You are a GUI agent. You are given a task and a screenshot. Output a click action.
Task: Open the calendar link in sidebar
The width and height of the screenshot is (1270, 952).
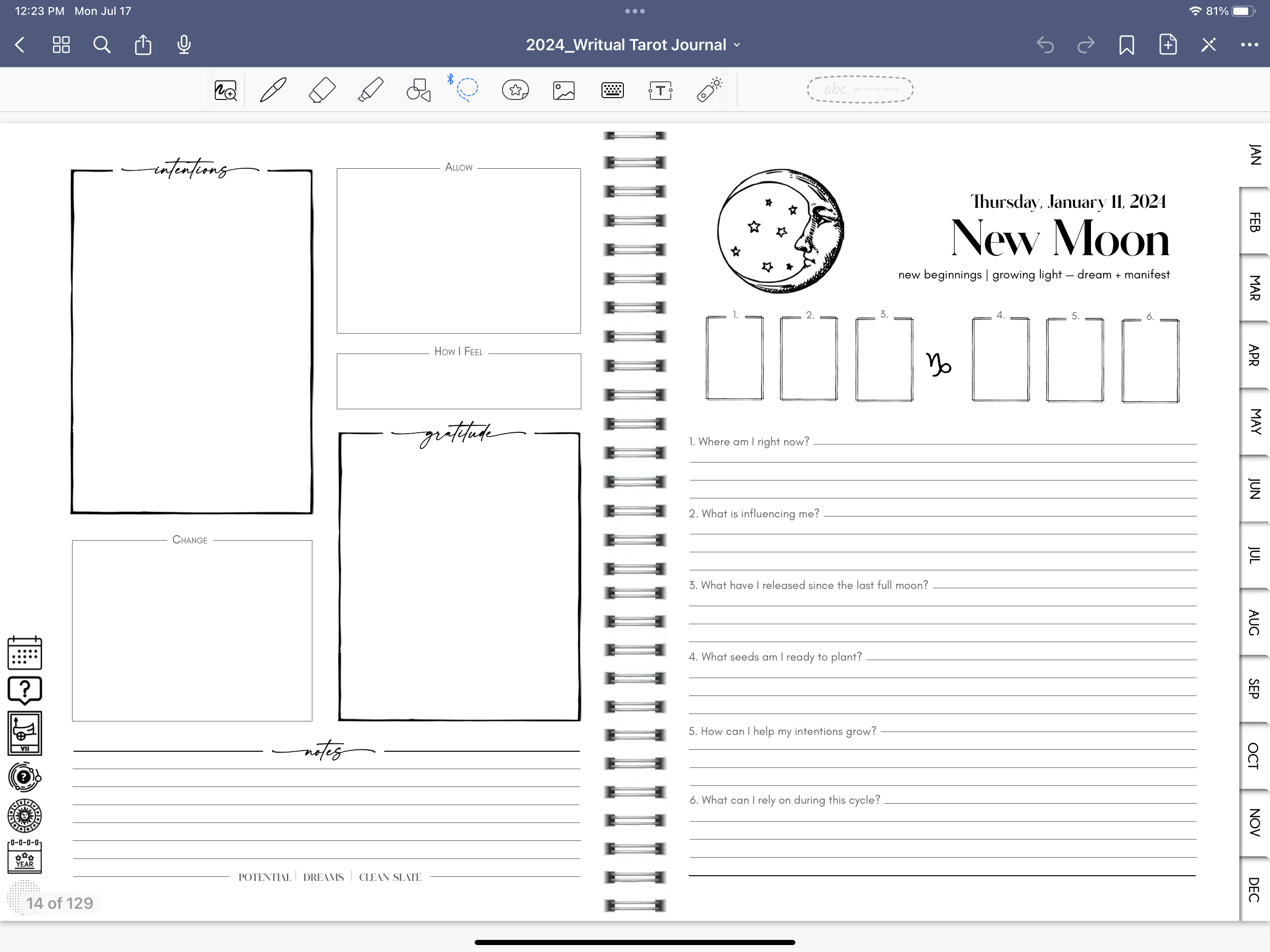pos(25,653)
